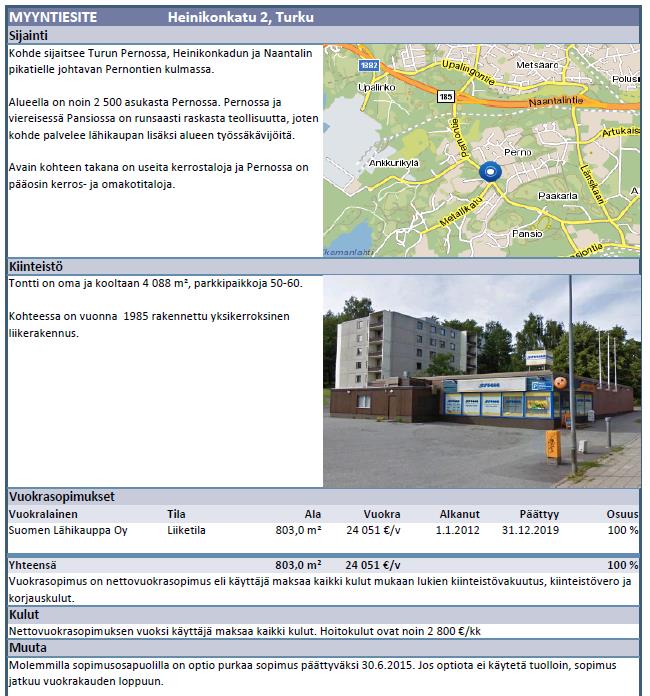Click the Yhteensä total row label

(32, 565)
